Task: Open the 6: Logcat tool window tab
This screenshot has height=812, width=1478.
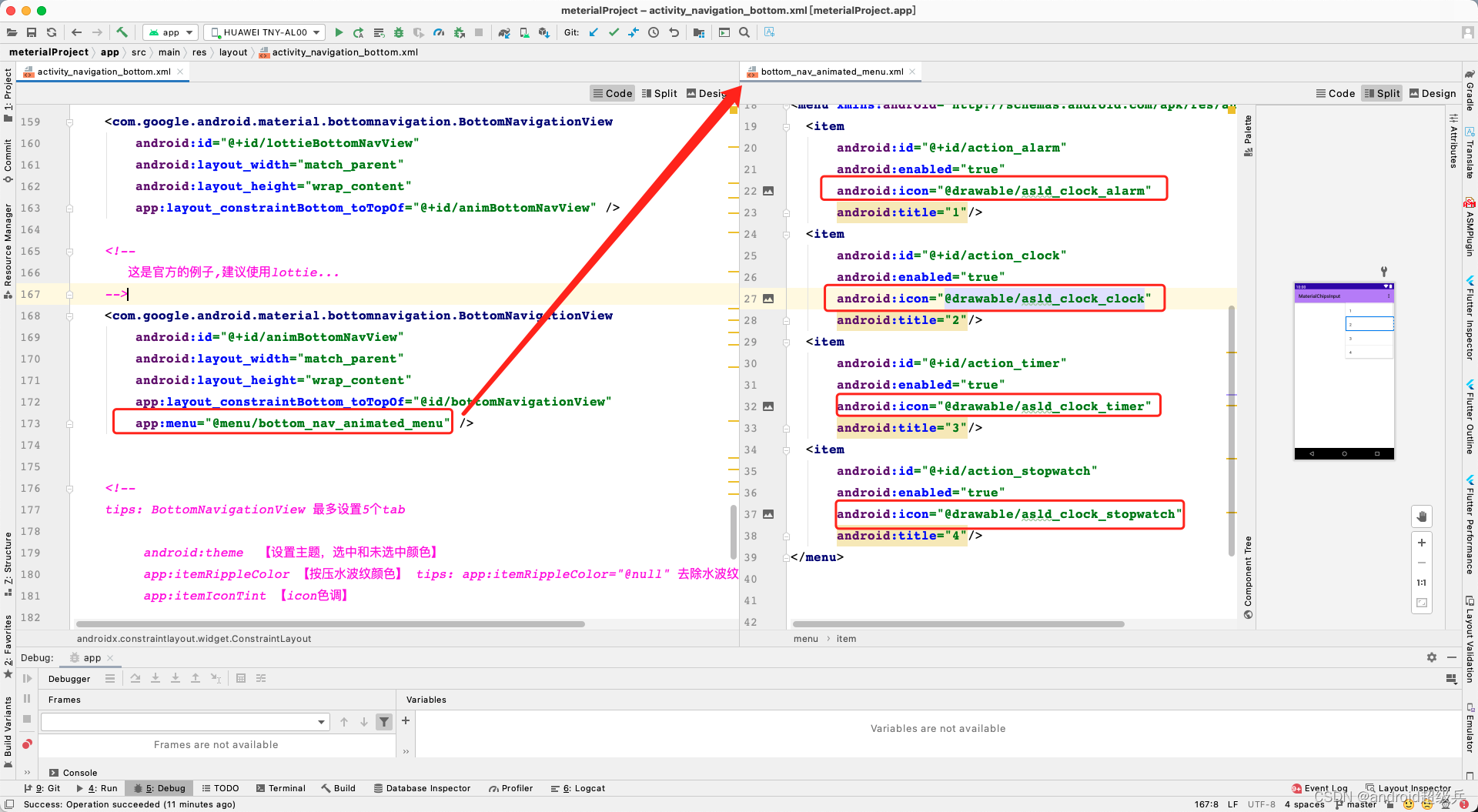Action: (578, 788)
